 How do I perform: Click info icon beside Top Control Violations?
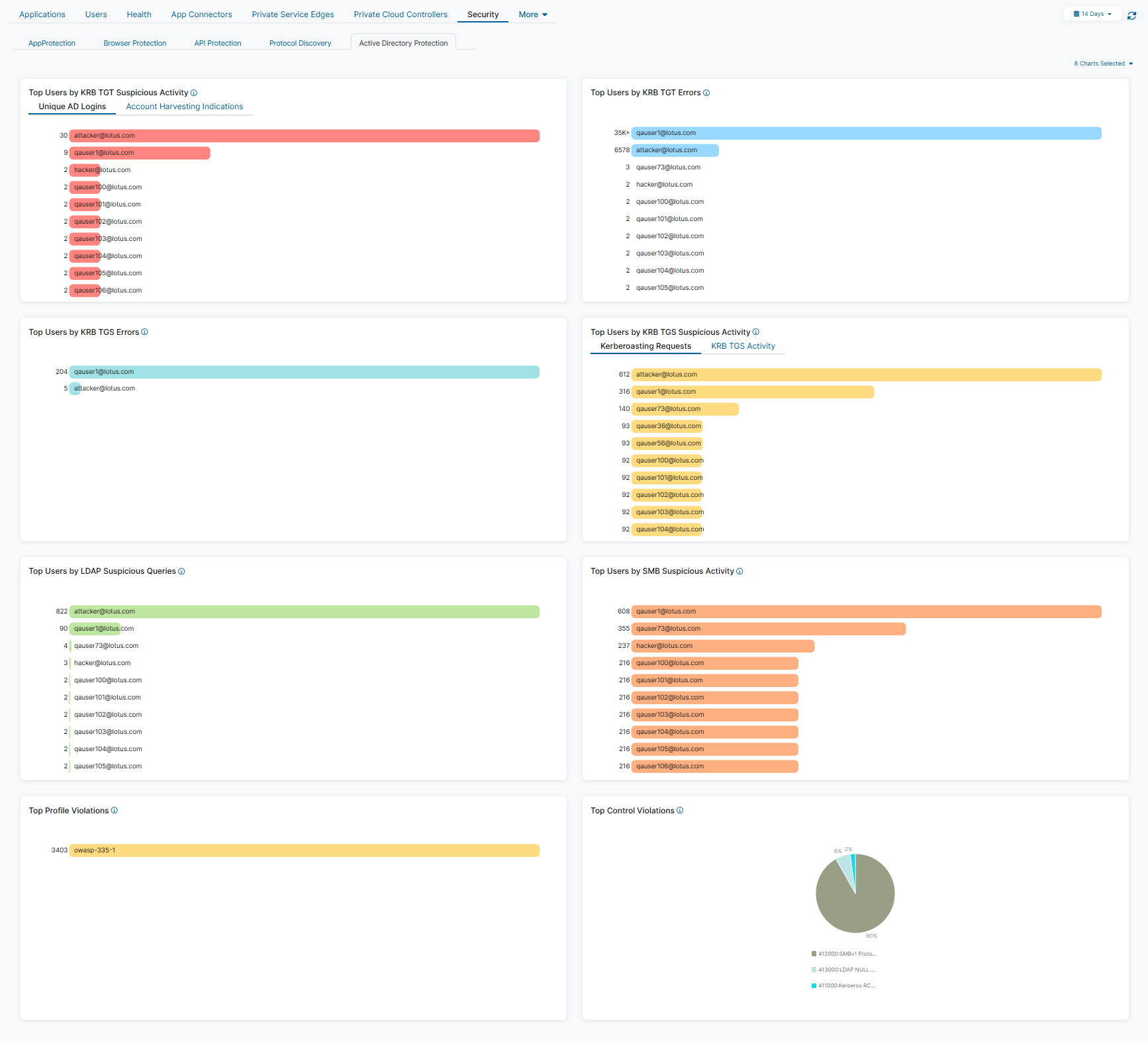680,811
